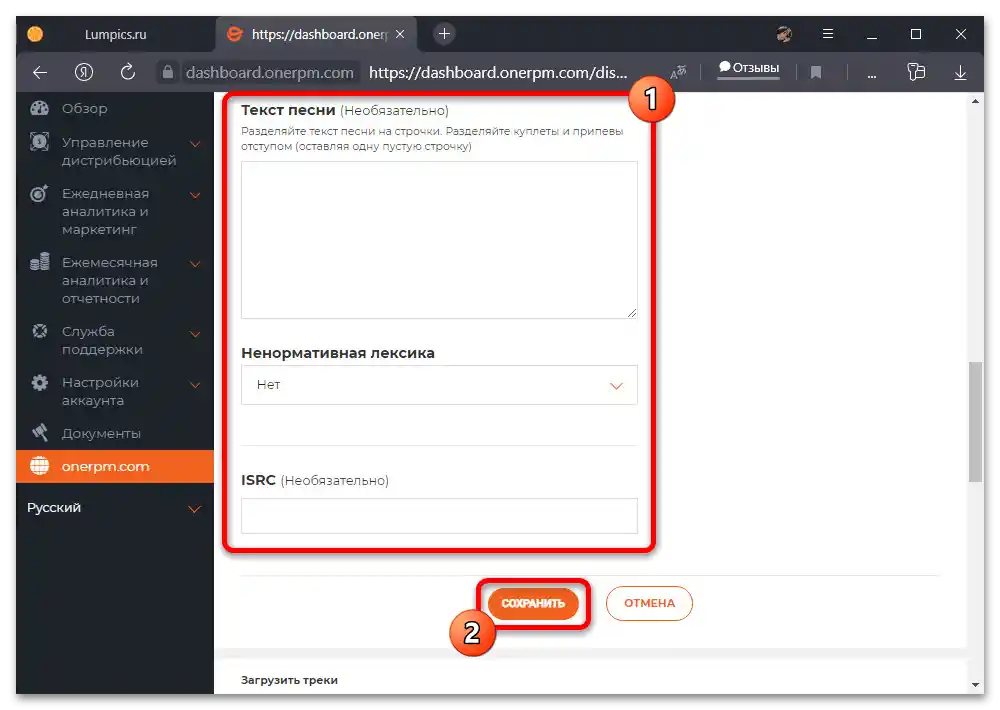The height and width of the screenshot is (710, 1000).
Task: Open a new tab with plus button
Action: tap(445, 33)
